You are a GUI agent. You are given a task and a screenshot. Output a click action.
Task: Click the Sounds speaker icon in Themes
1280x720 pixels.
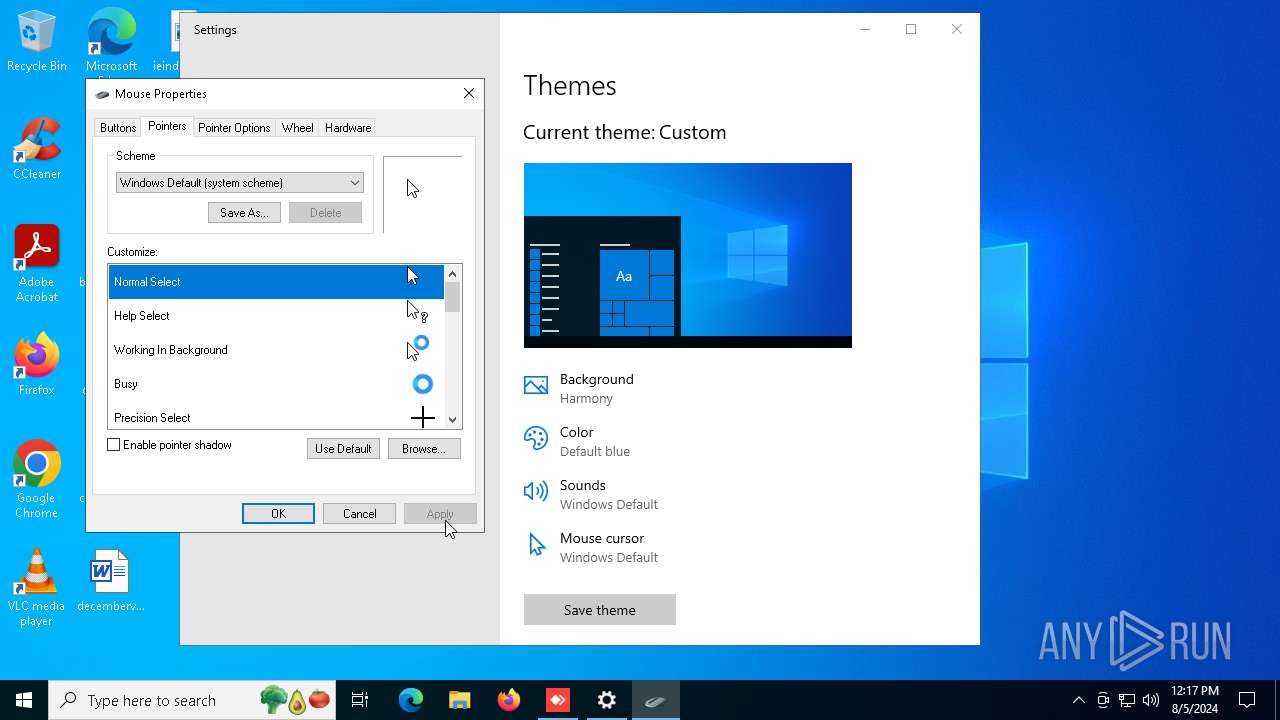coord(536,491)
